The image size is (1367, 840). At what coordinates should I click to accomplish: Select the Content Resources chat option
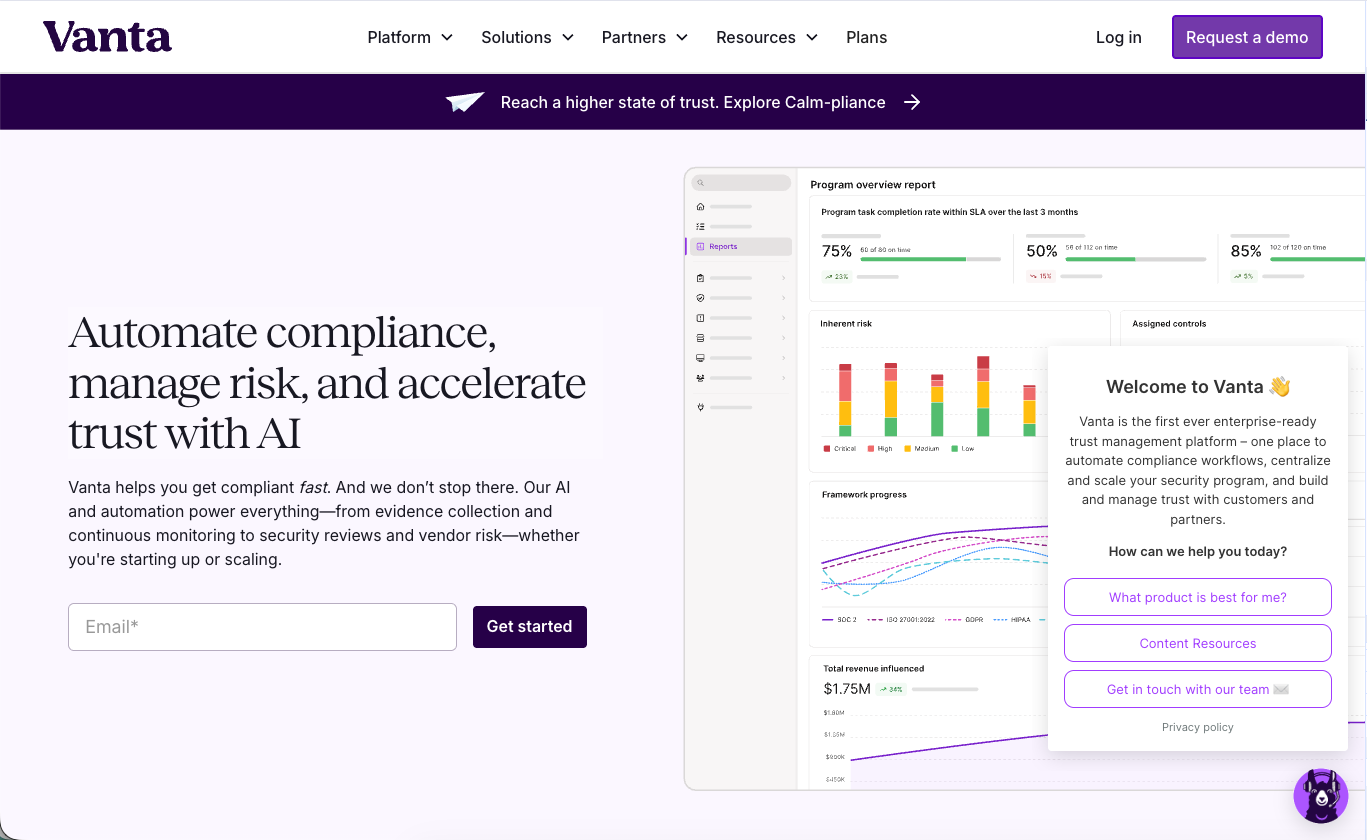(x=1198, y=643)
